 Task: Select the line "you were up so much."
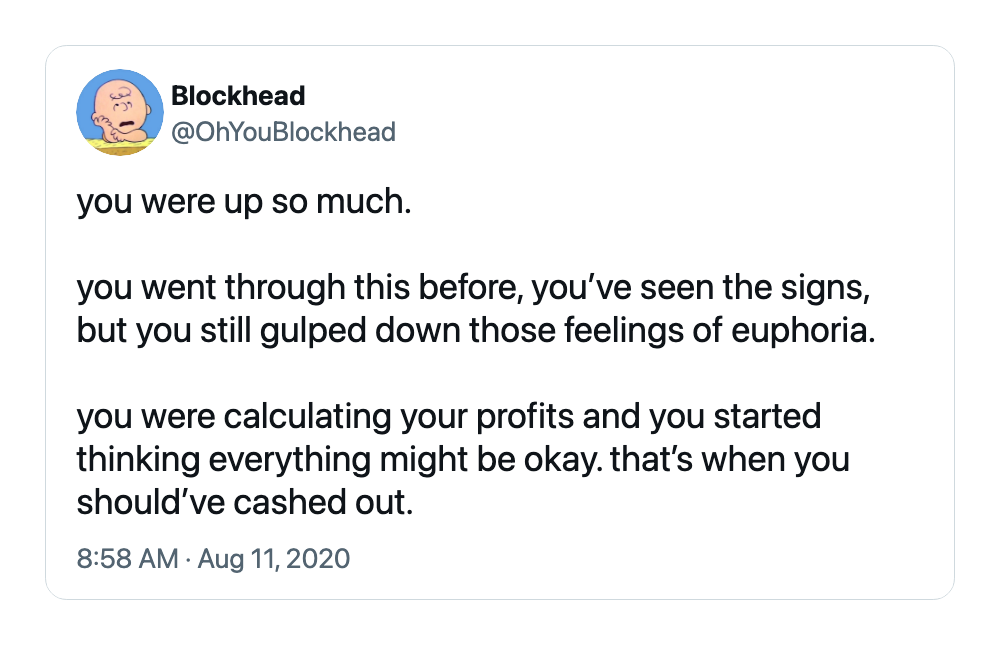(244, 202)
